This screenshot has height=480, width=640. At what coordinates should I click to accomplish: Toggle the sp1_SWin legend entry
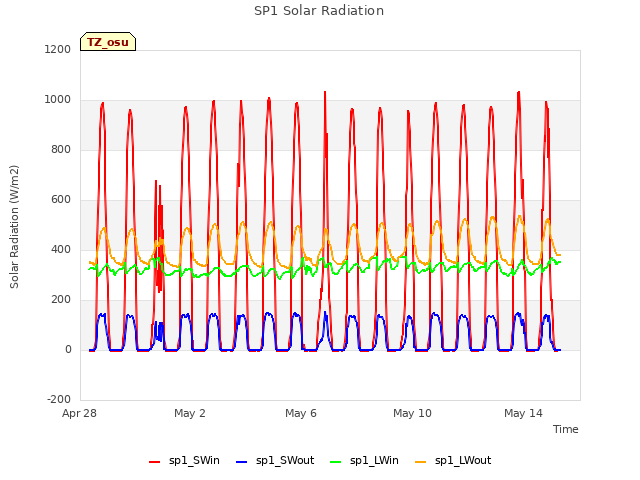click(184, 461)
